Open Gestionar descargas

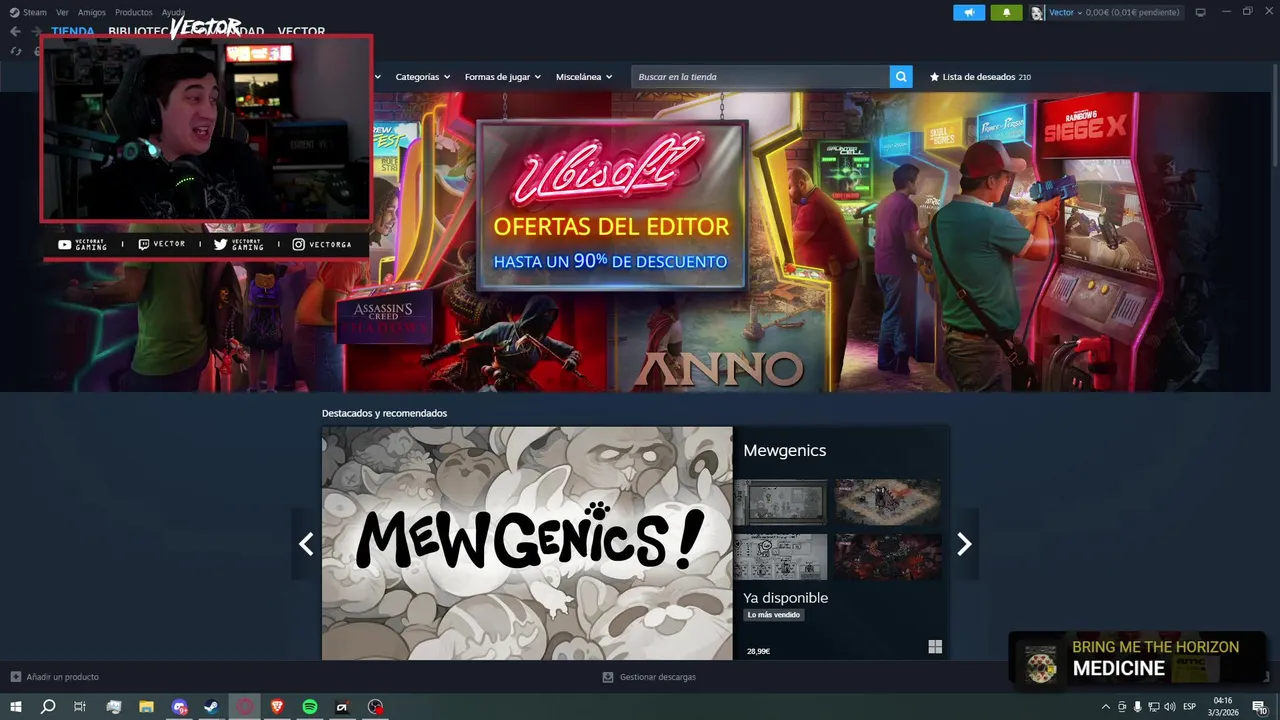coord(649,677)
